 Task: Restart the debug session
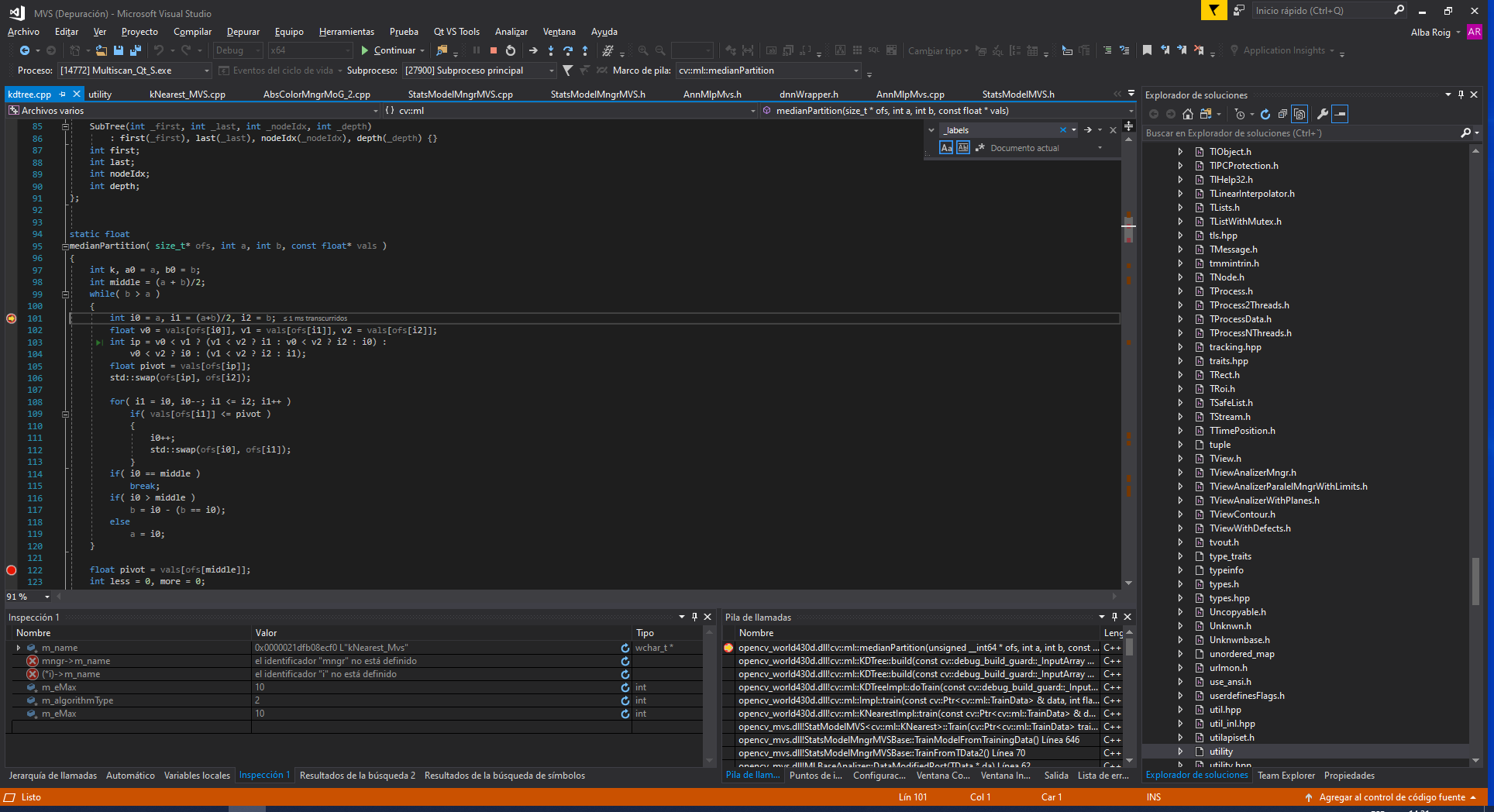[x=510, y=50]
